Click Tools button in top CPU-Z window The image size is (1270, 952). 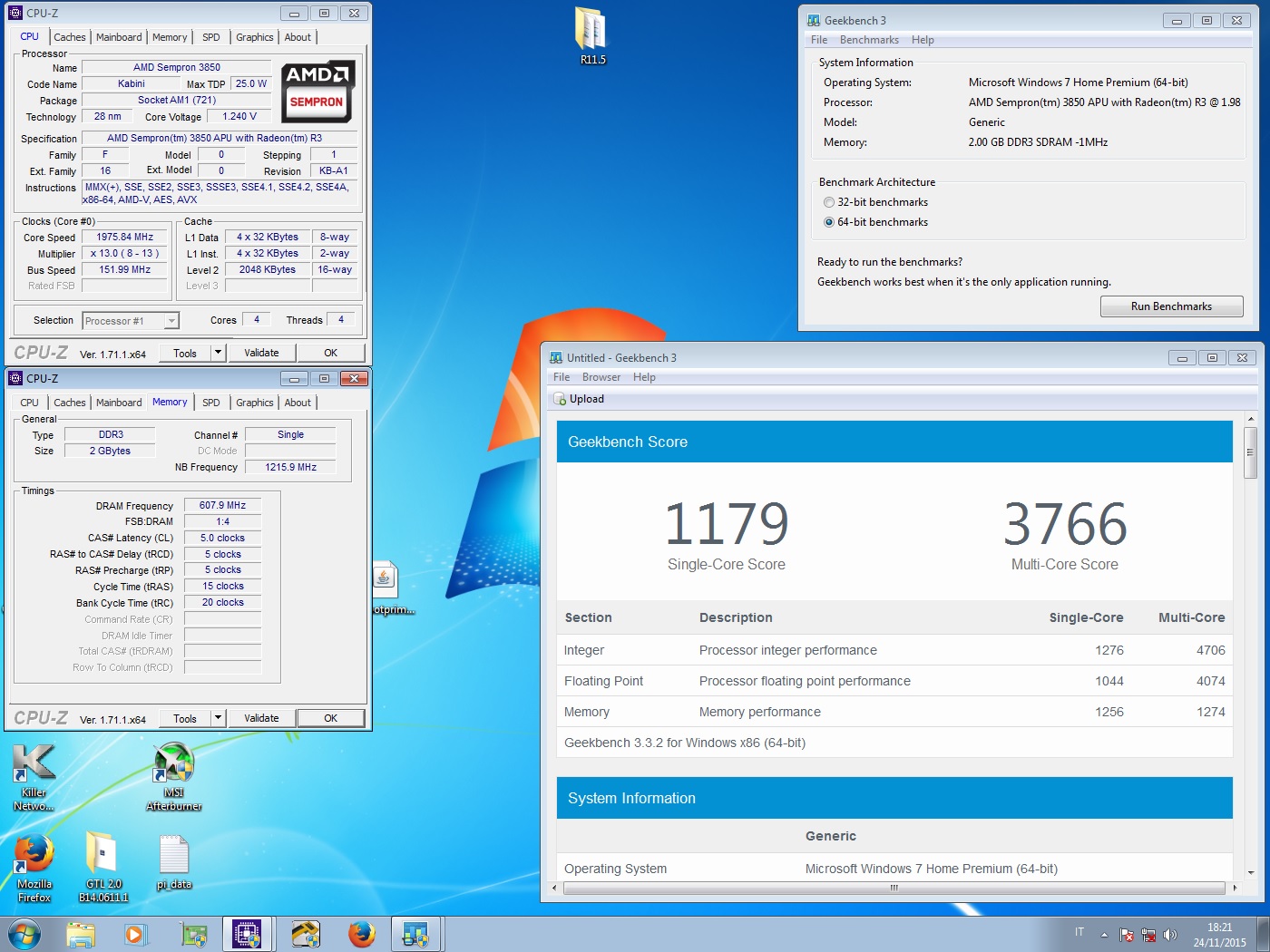pos(185,353)
